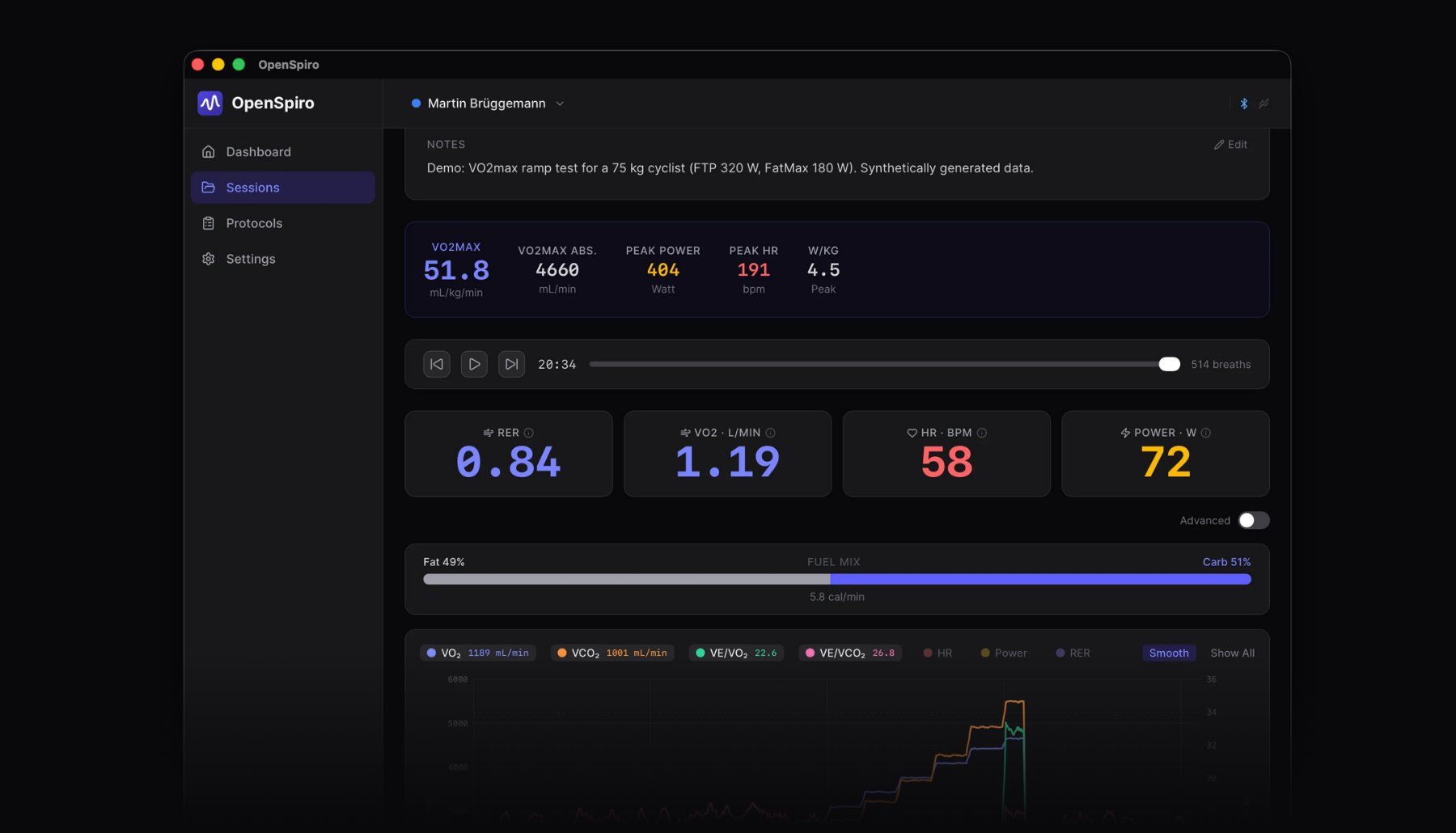Go to Sessions in the sidebar

point(282,188)
